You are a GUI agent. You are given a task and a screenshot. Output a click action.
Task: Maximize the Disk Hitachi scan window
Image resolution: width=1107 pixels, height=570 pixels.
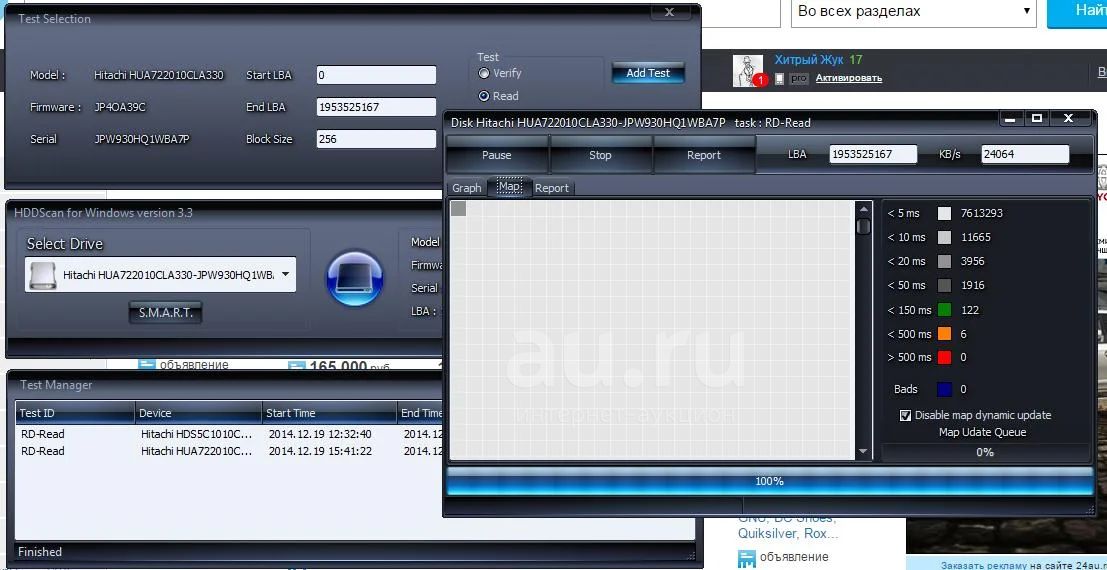tap(1037, 118)
